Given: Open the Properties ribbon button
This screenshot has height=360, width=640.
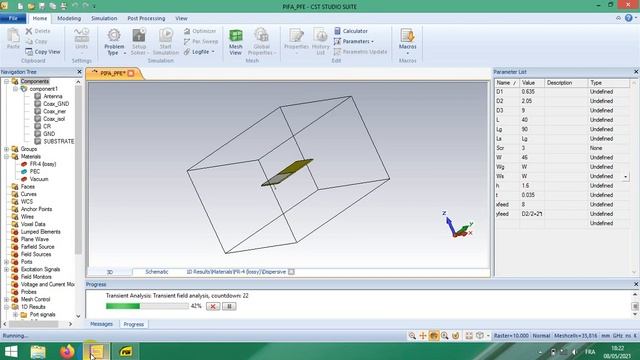Looking at the screenshot, I should [296, 41].
